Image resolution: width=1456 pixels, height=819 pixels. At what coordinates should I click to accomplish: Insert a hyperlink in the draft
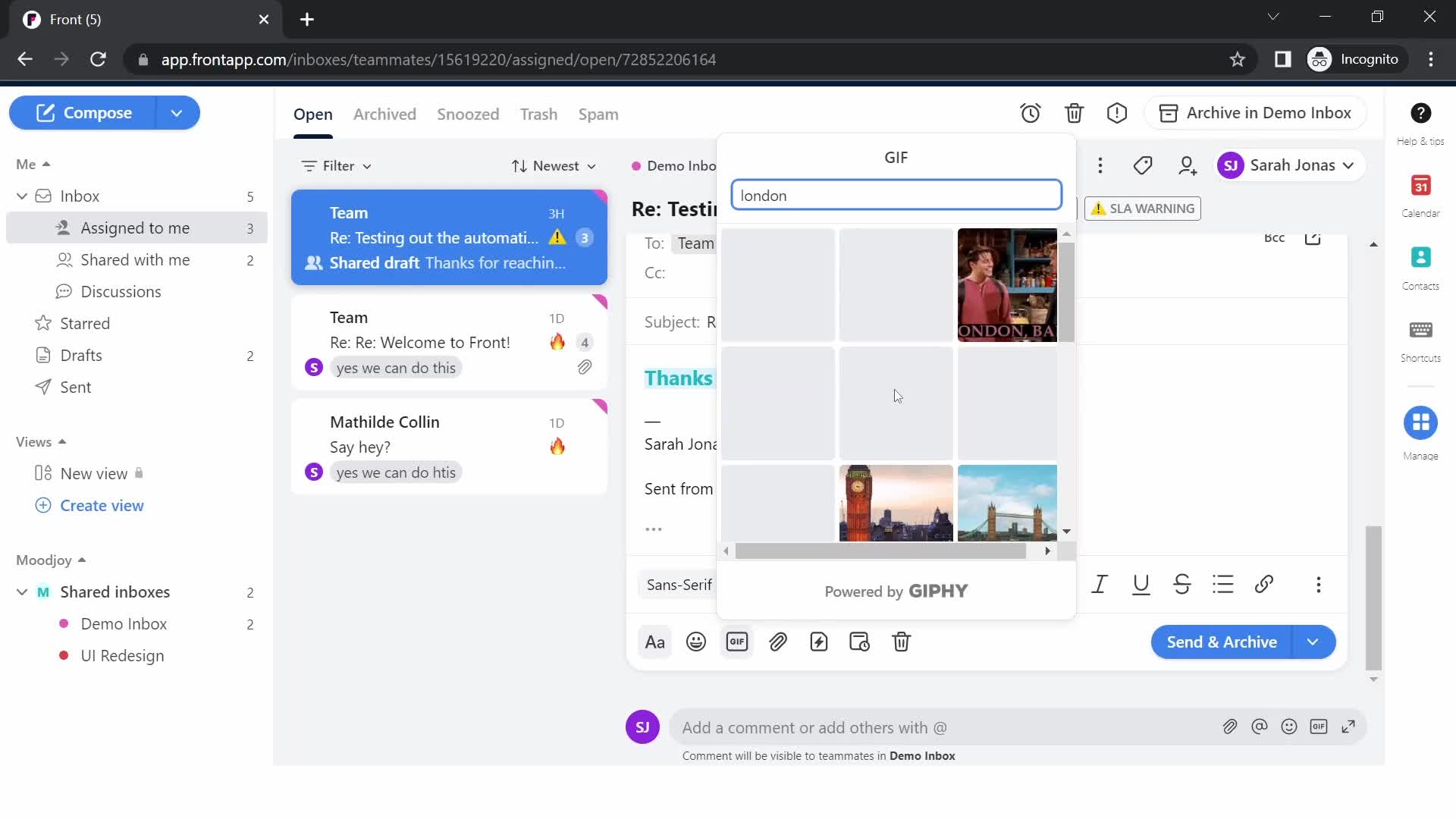tap(1263, 584)
